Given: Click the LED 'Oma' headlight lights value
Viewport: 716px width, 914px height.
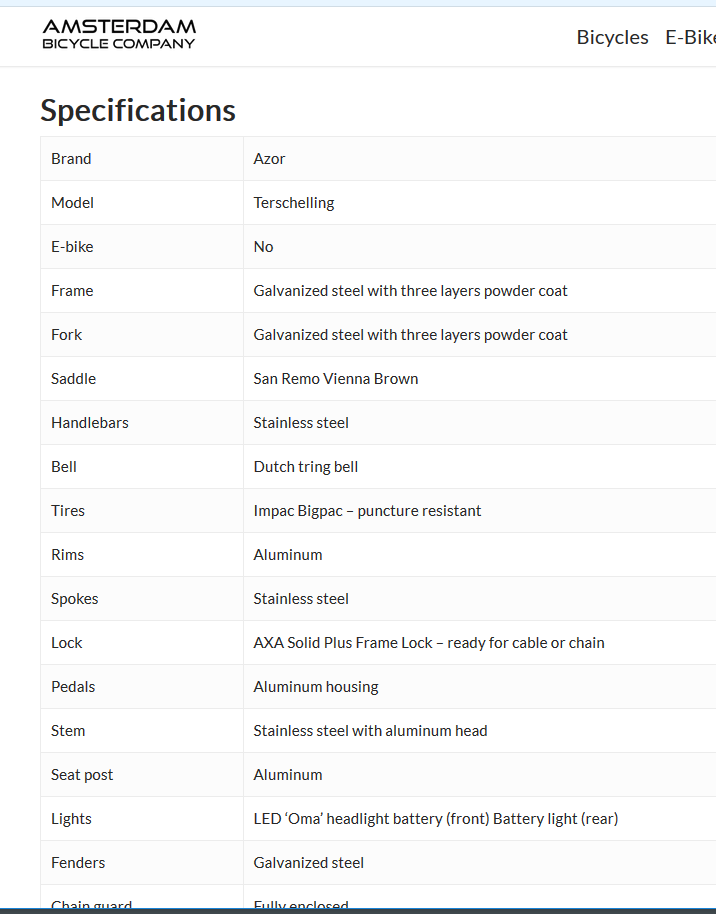Looking at the screenshot, I should (436, 819).
